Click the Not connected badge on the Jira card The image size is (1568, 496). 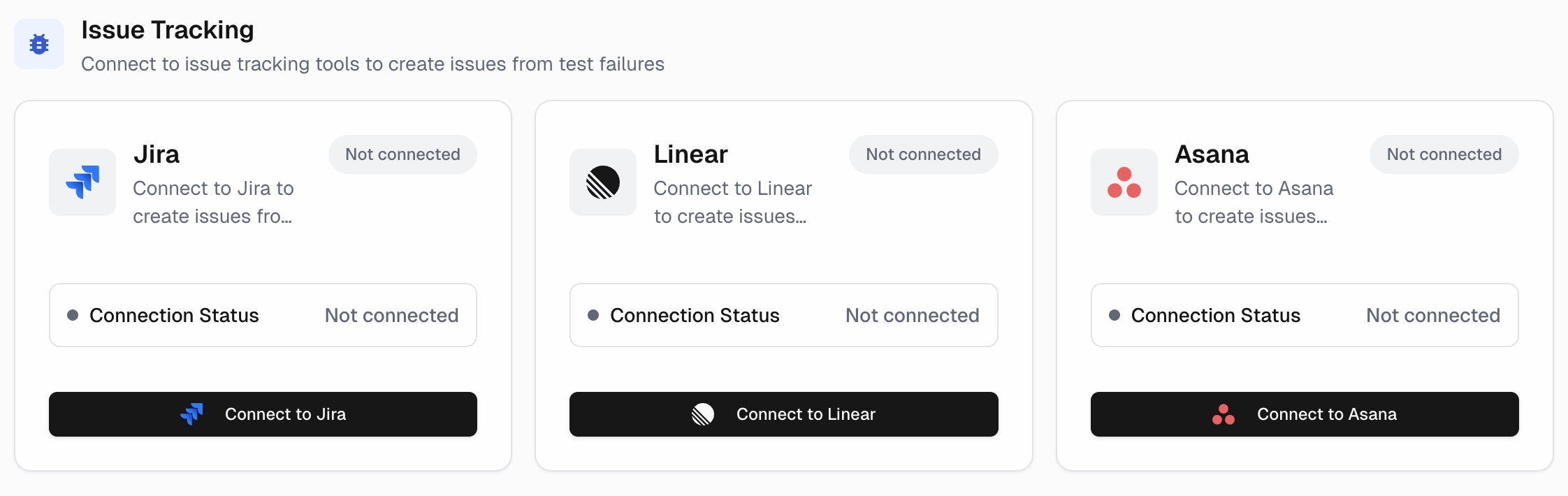pyautogui.click(x=402, y=154)
